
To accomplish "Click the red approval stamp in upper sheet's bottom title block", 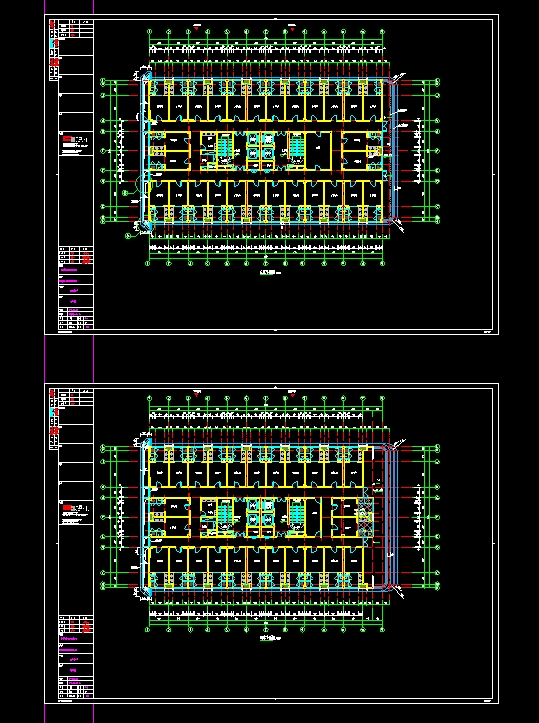I will tap(86, 260).
